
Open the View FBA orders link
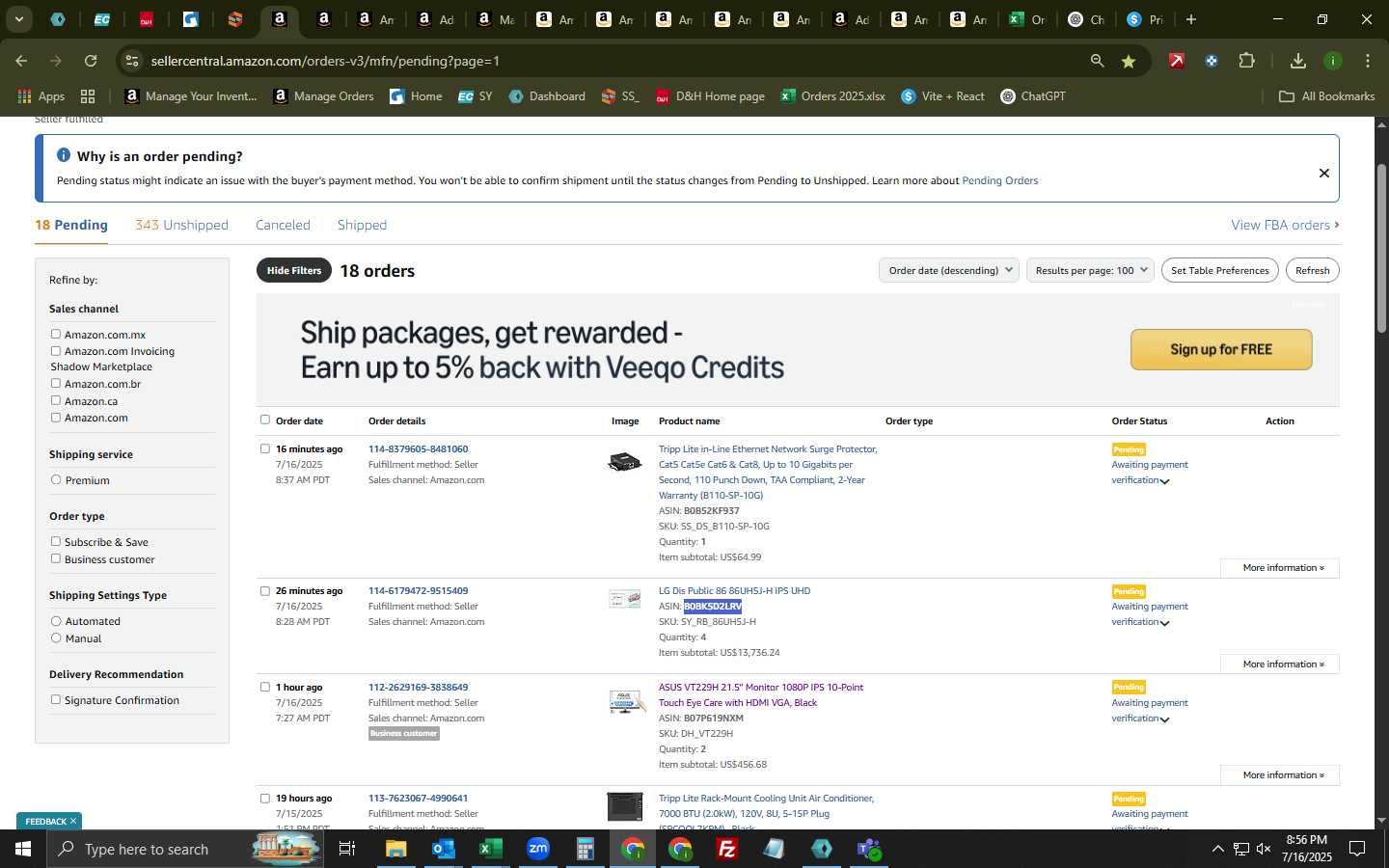[x=1285, y=225]
